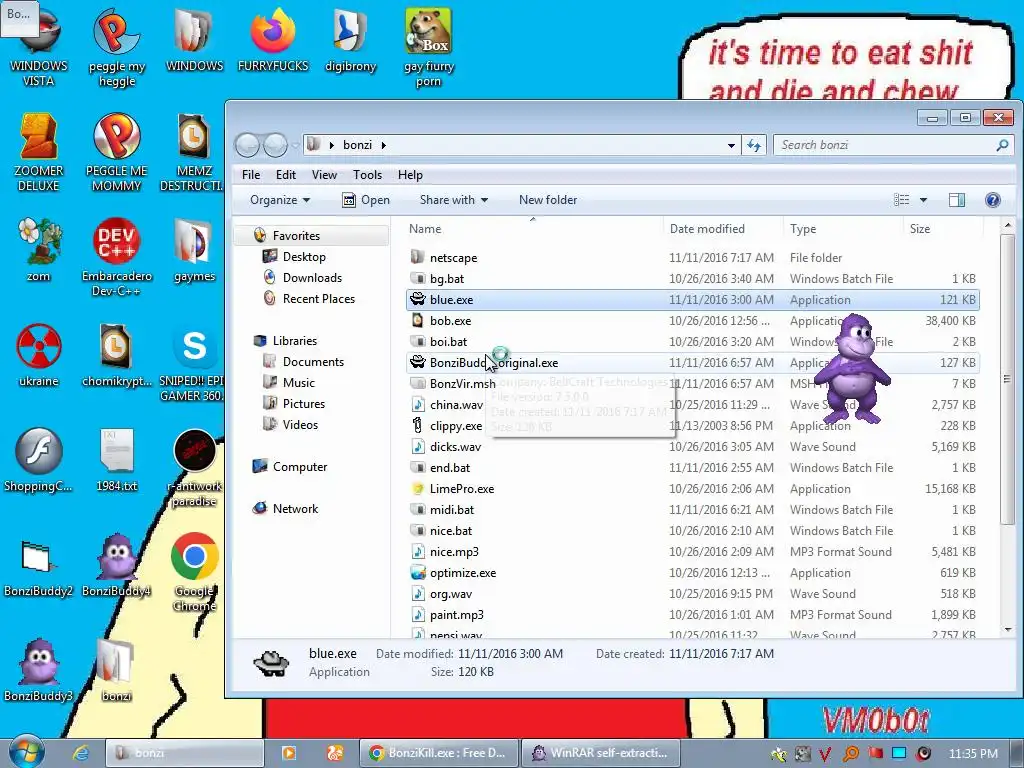Screen dimensions: 1024x768
Task: Sort by the Type column header
Action: click(843, 229)
